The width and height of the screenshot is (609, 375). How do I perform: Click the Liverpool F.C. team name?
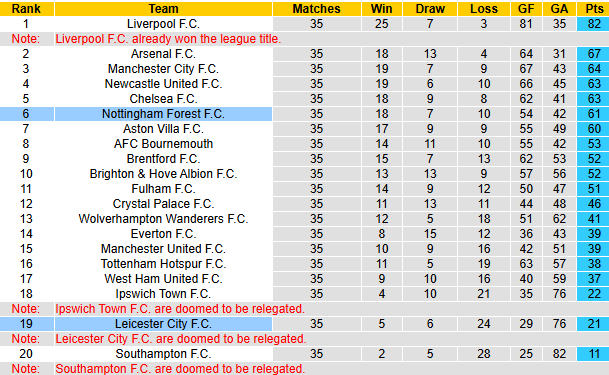click(x=164, y=24)
